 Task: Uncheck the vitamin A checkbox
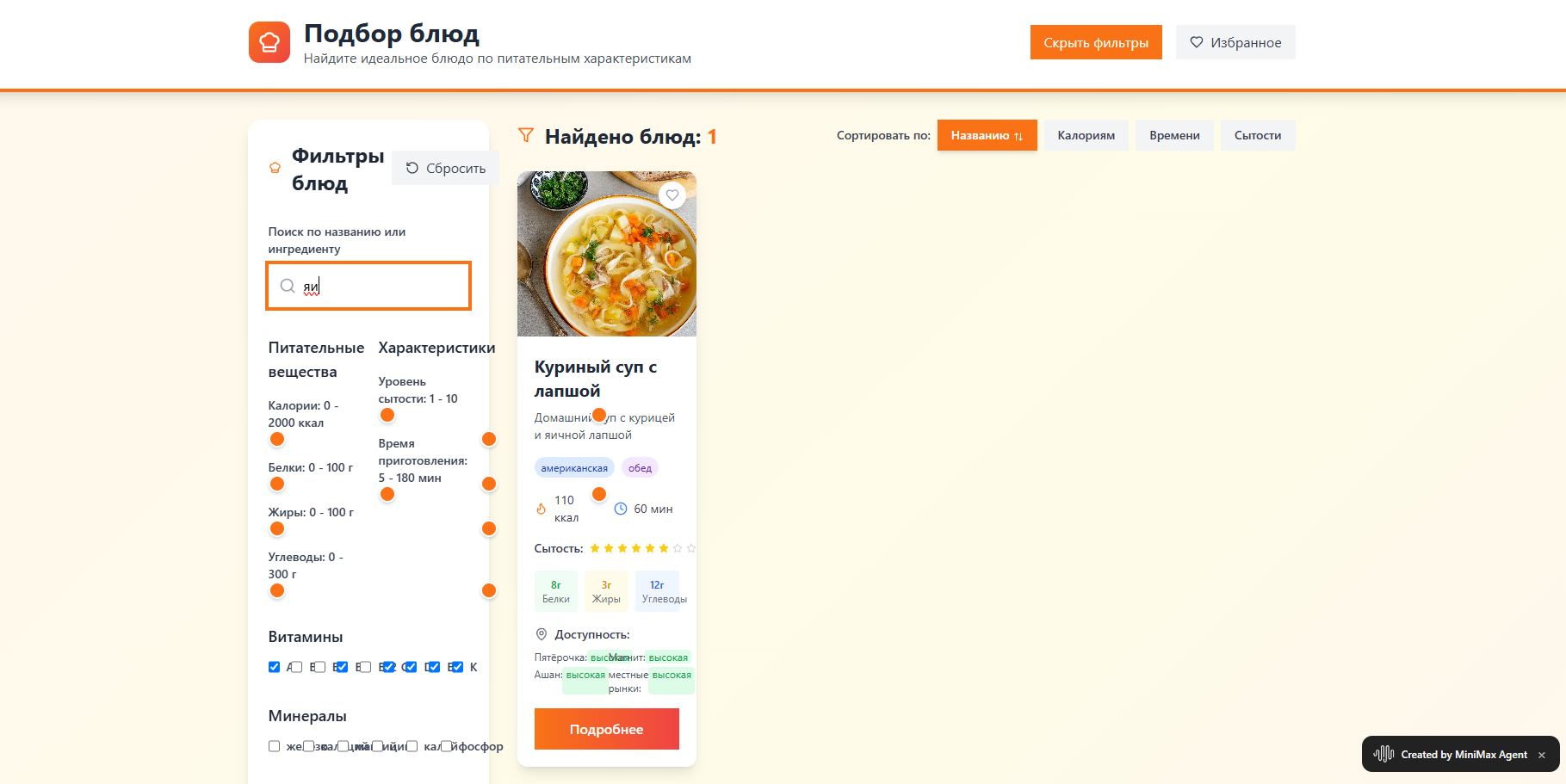click(275, 667)
